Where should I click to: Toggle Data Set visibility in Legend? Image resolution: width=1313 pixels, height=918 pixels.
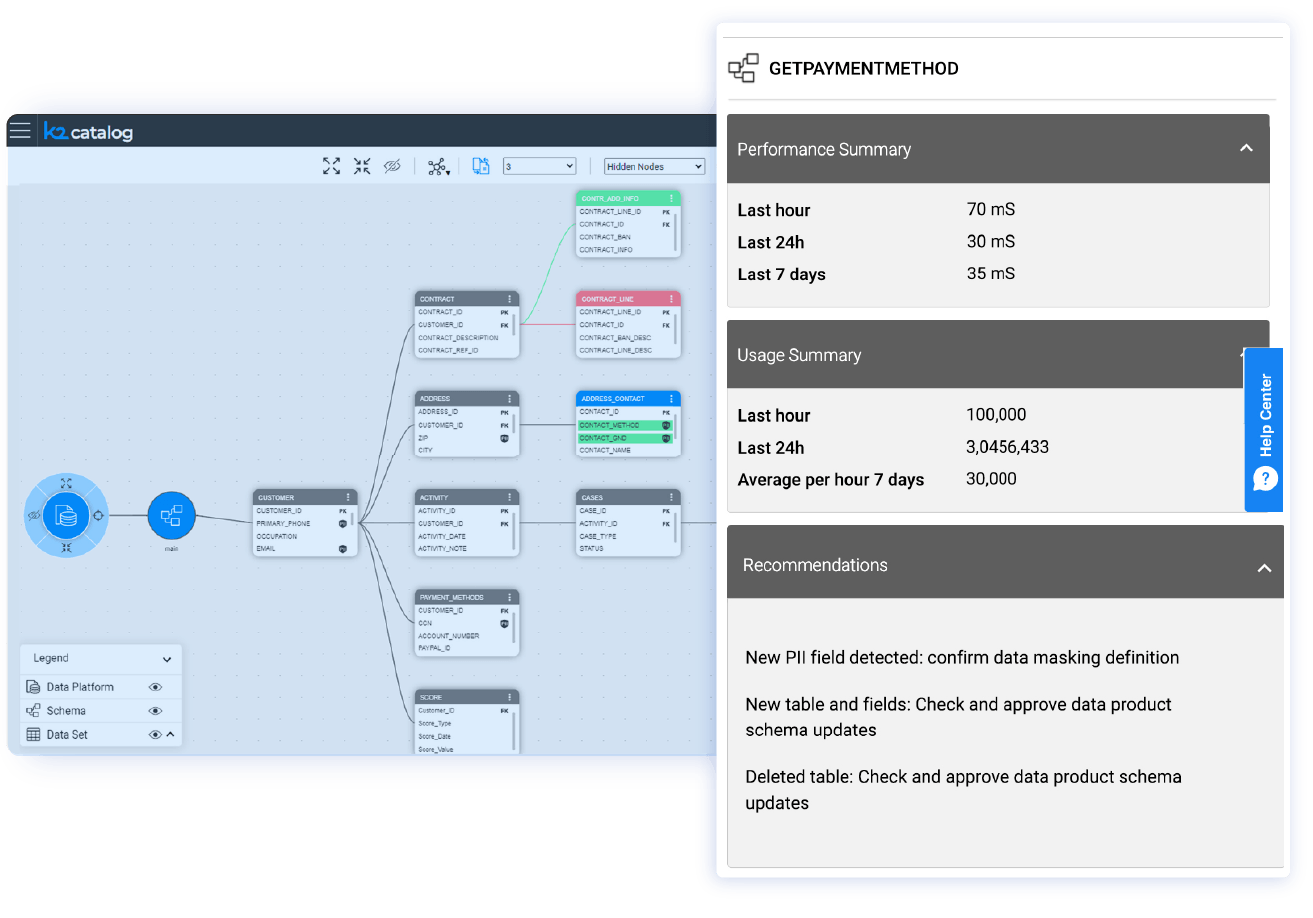155,735
